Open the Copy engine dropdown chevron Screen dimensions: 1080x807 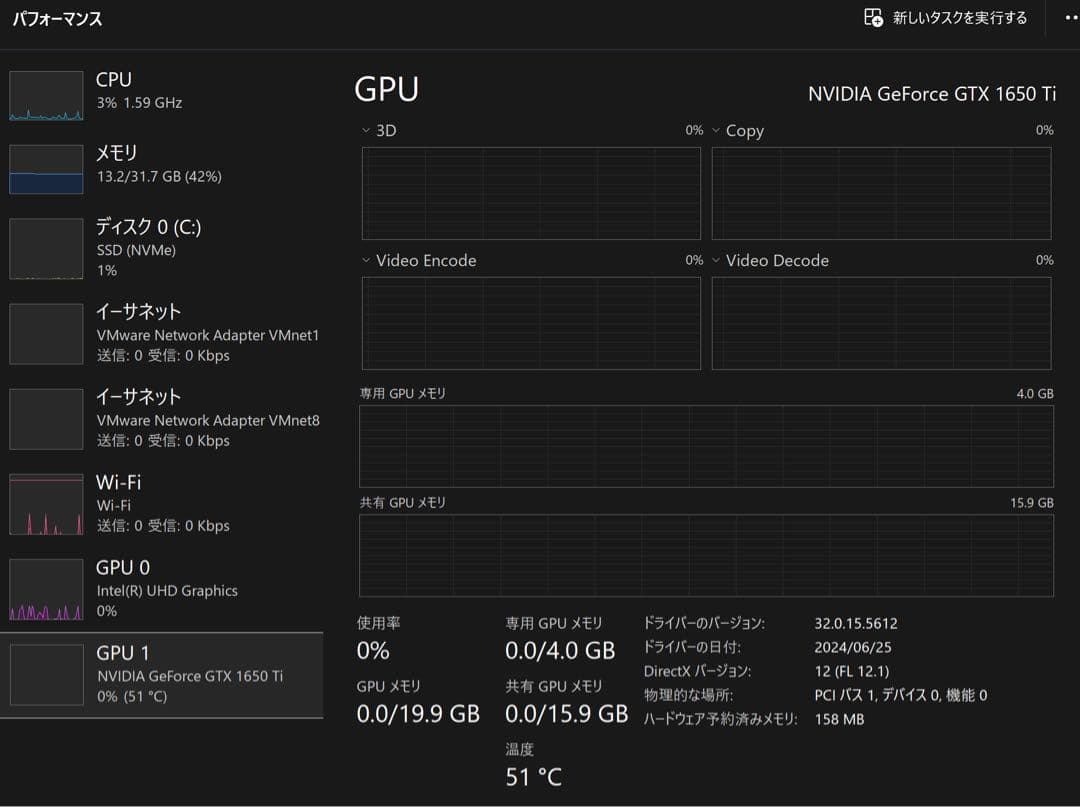click(714, 130)
